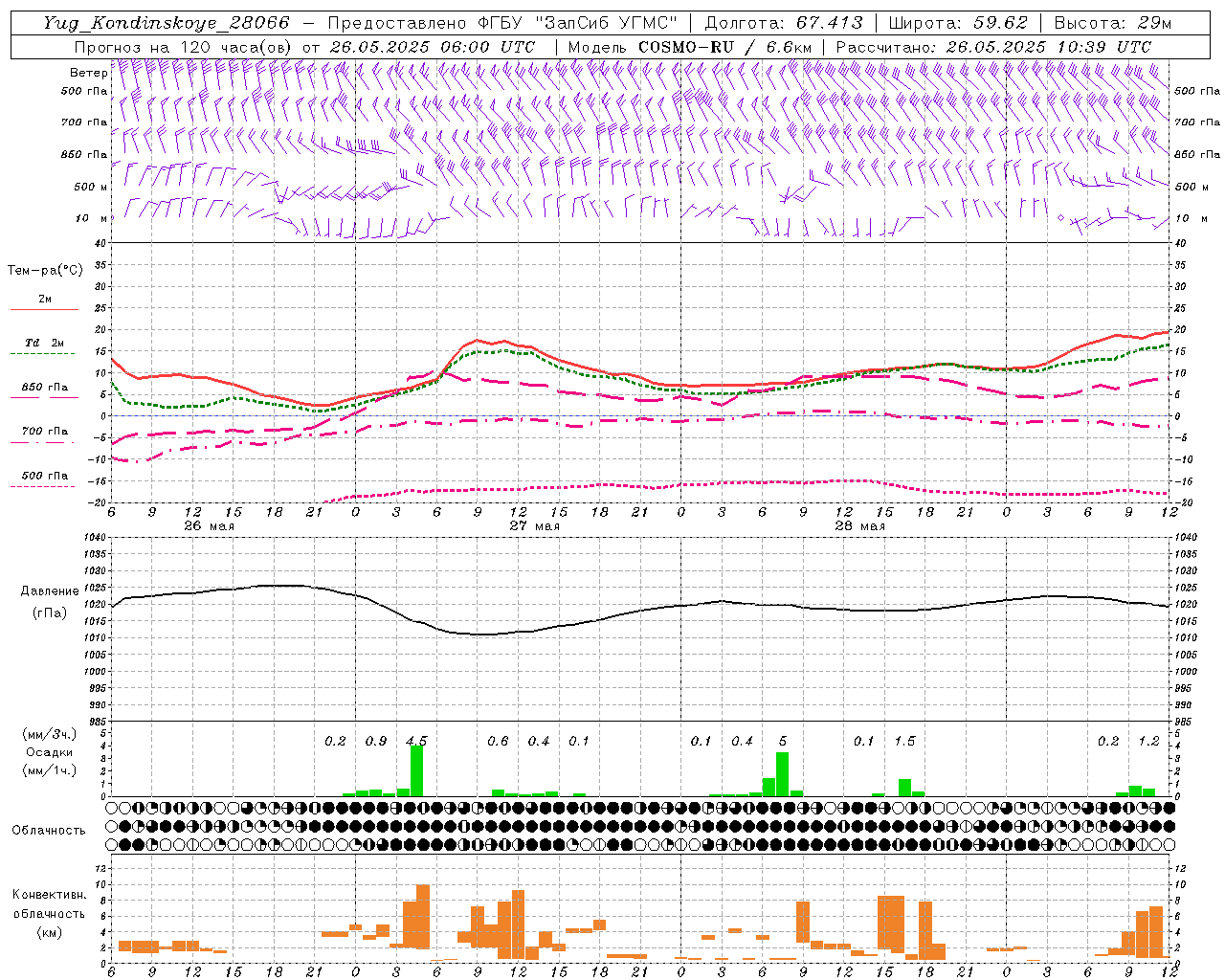Click the date label '26 мая'
This screenshot has height=980, width=1225.
[209, 526]
